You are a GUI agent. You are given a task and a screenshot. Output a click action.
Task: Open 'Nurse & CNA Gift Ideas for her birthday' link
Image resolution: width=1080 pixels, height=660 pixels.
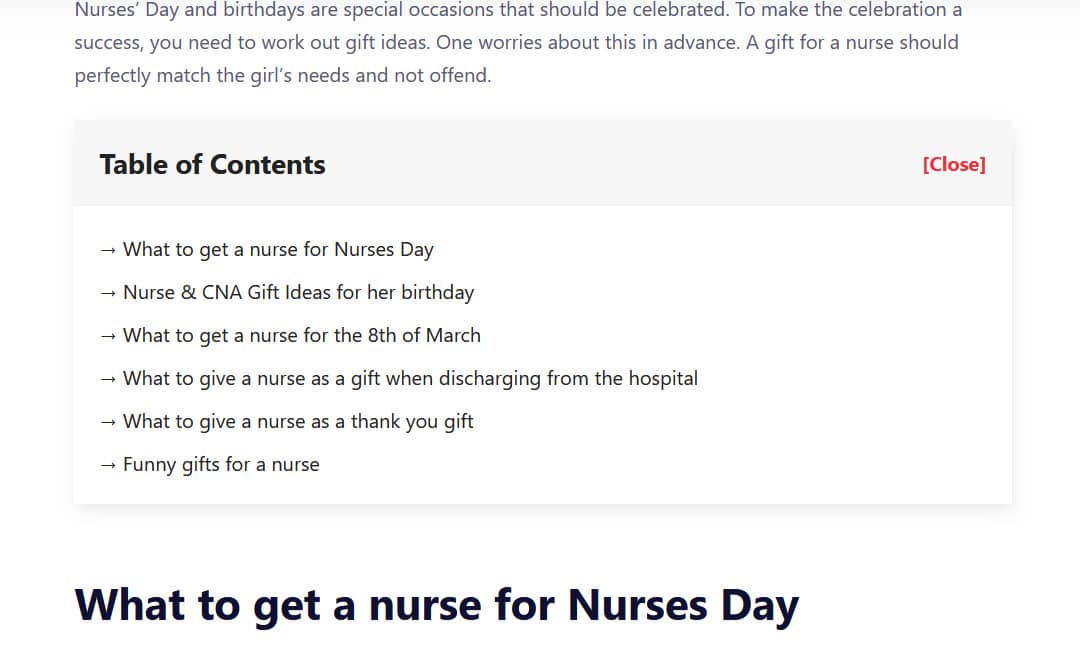(298, 293)
